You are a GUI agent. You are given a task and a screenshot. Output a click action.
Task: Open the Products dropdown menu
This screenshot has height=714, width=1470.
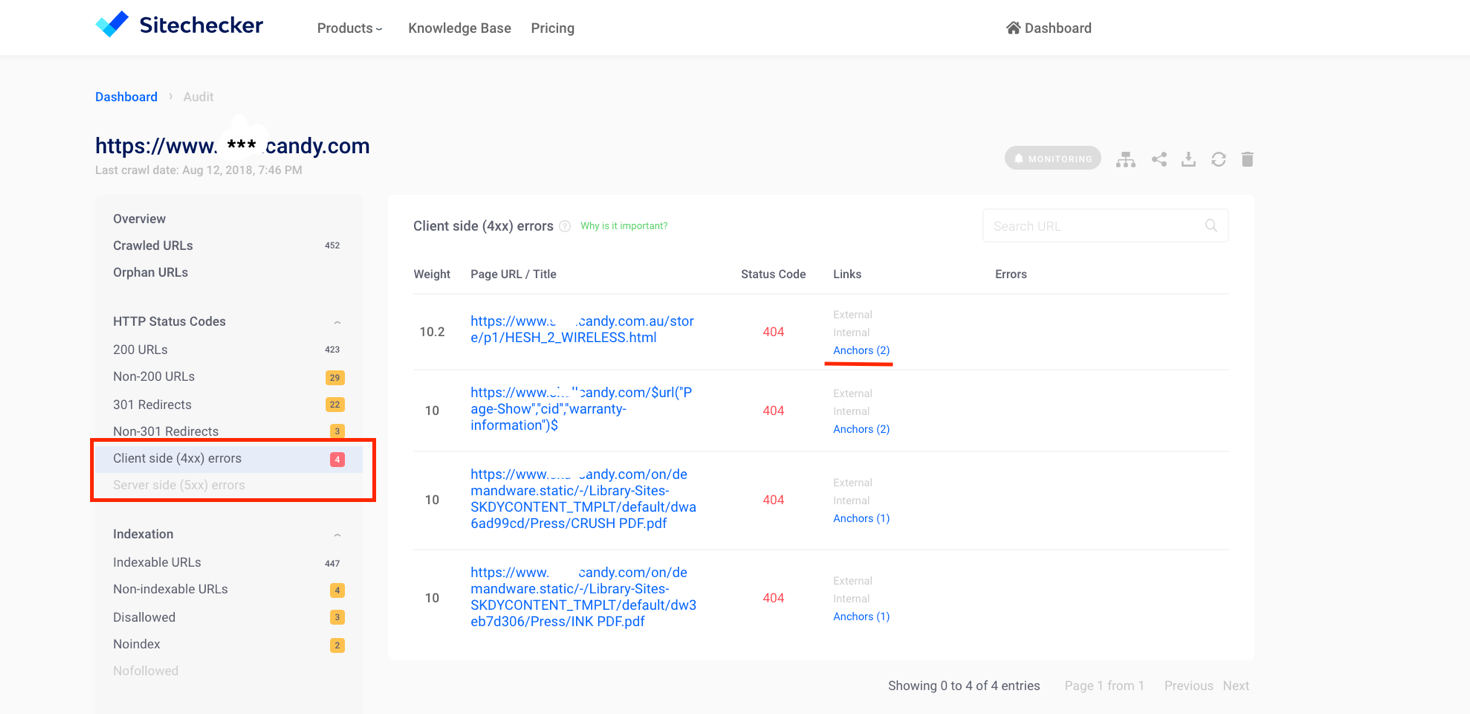(350, 28)
